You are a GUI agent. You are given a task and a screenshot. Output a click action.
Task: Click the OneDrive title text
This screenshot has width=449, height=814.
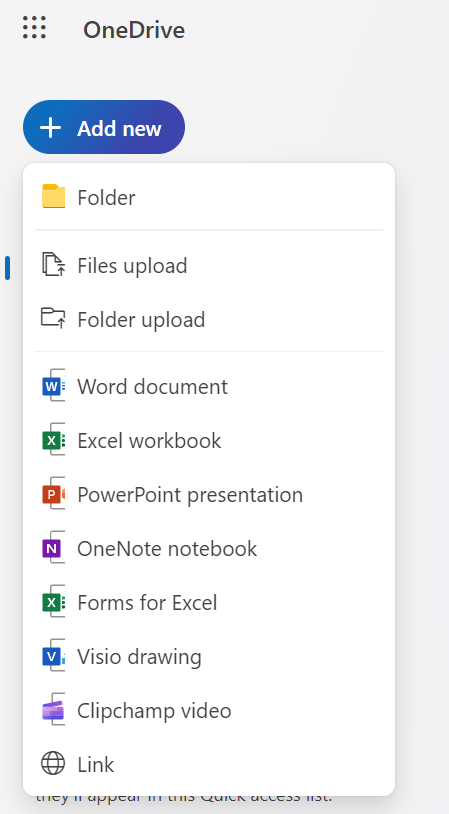point(134,30)
